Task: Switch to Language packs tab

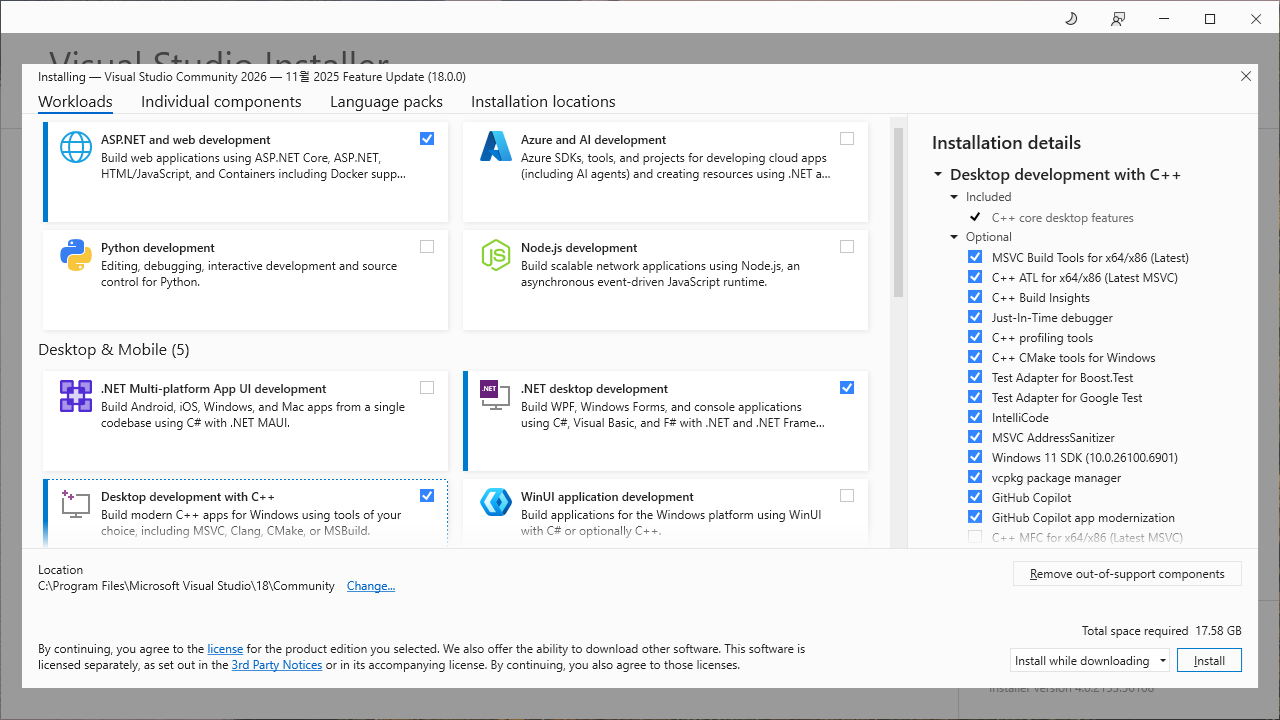Action: coord(386,102)
